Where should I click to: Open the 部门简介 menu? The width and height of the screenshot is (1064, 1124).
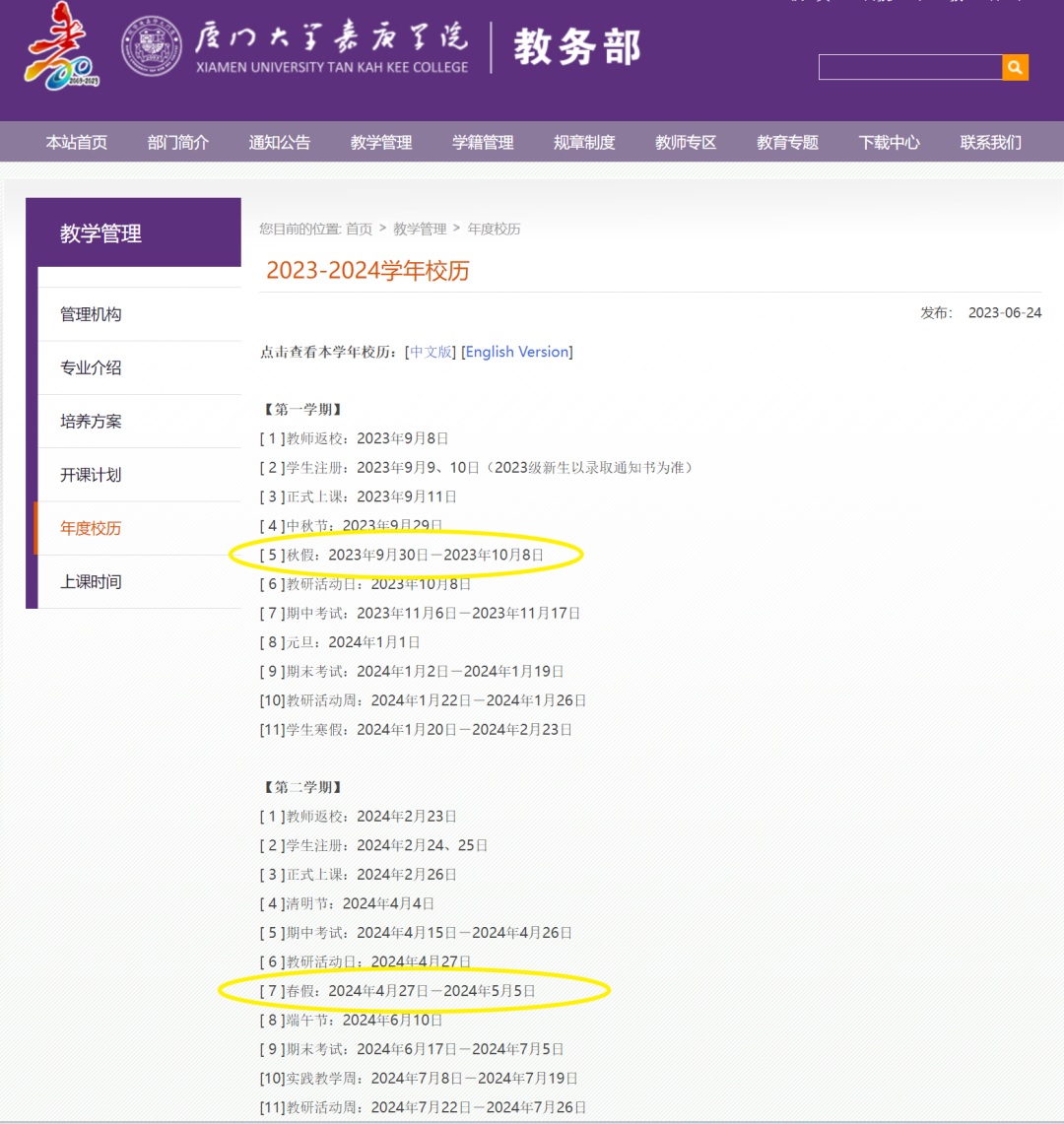pos(177,141)
